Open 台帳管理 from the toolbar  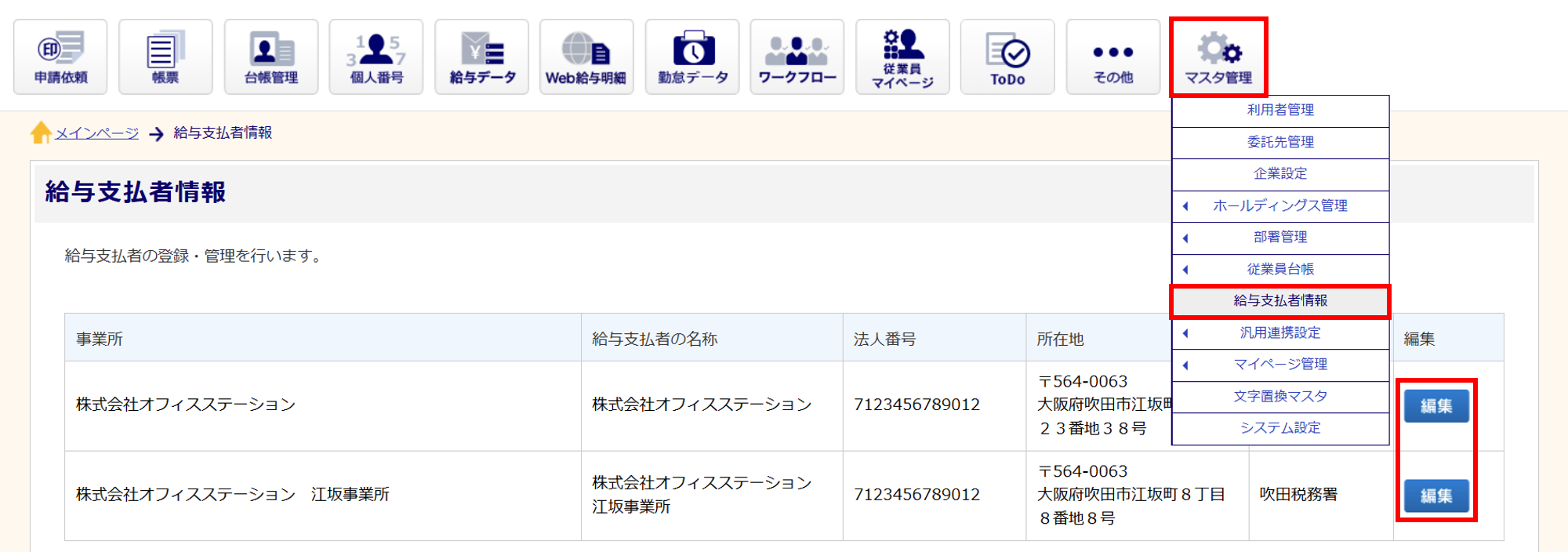pos(271,56)
